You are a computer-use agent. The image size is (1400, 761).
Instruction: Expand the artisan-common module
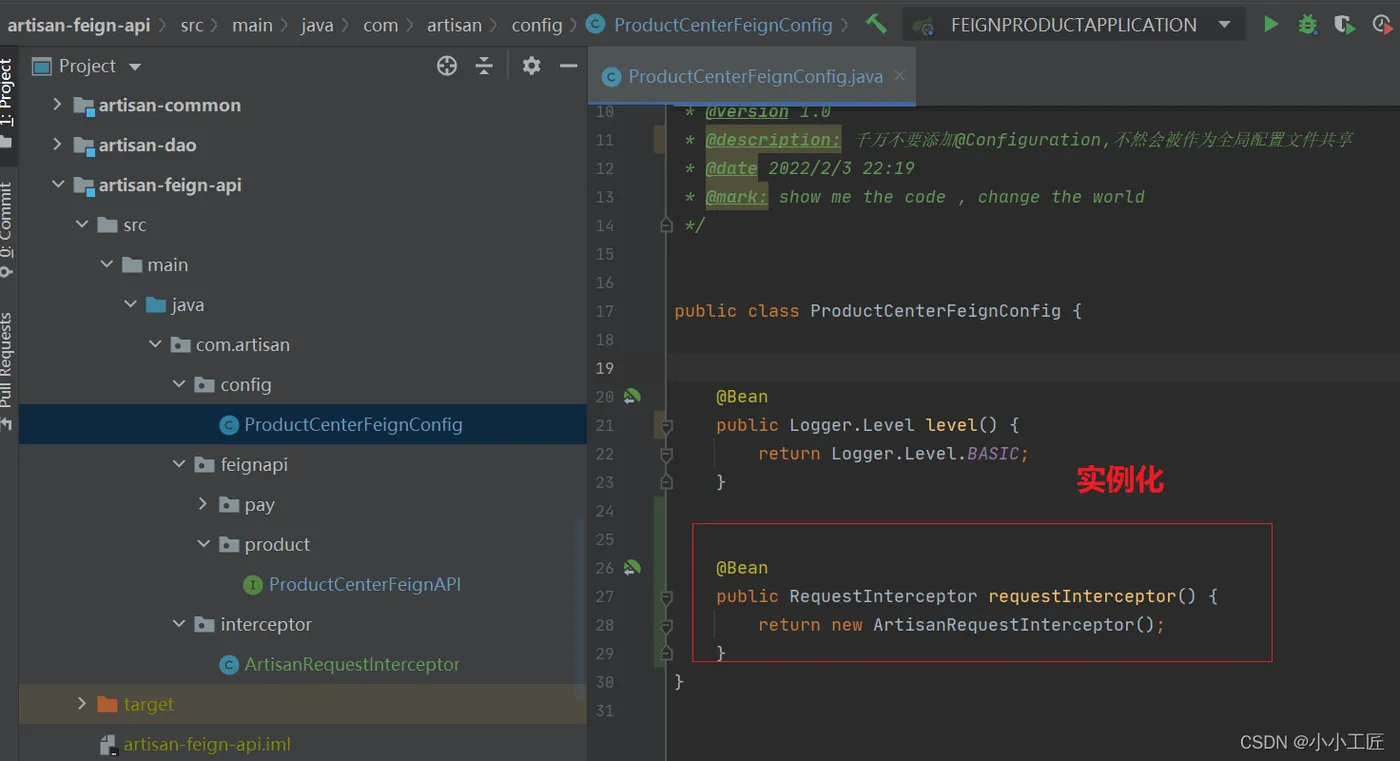point(57,105)
